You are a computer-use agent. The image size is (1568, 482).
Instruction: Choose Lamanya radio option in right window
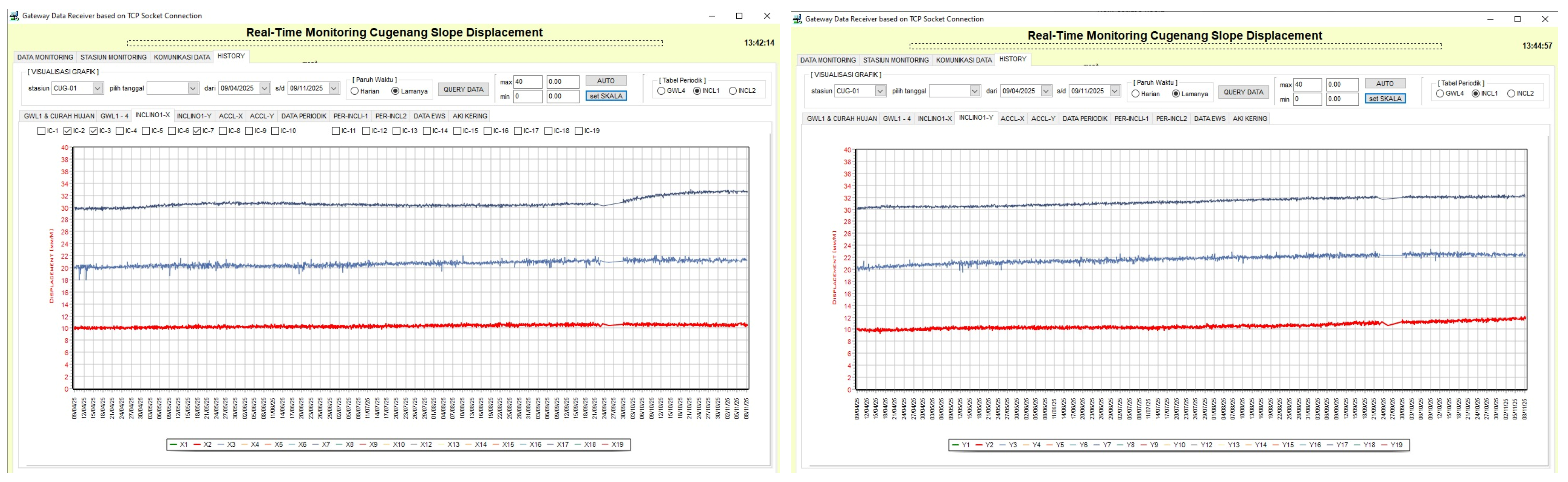click(1176, 94)
